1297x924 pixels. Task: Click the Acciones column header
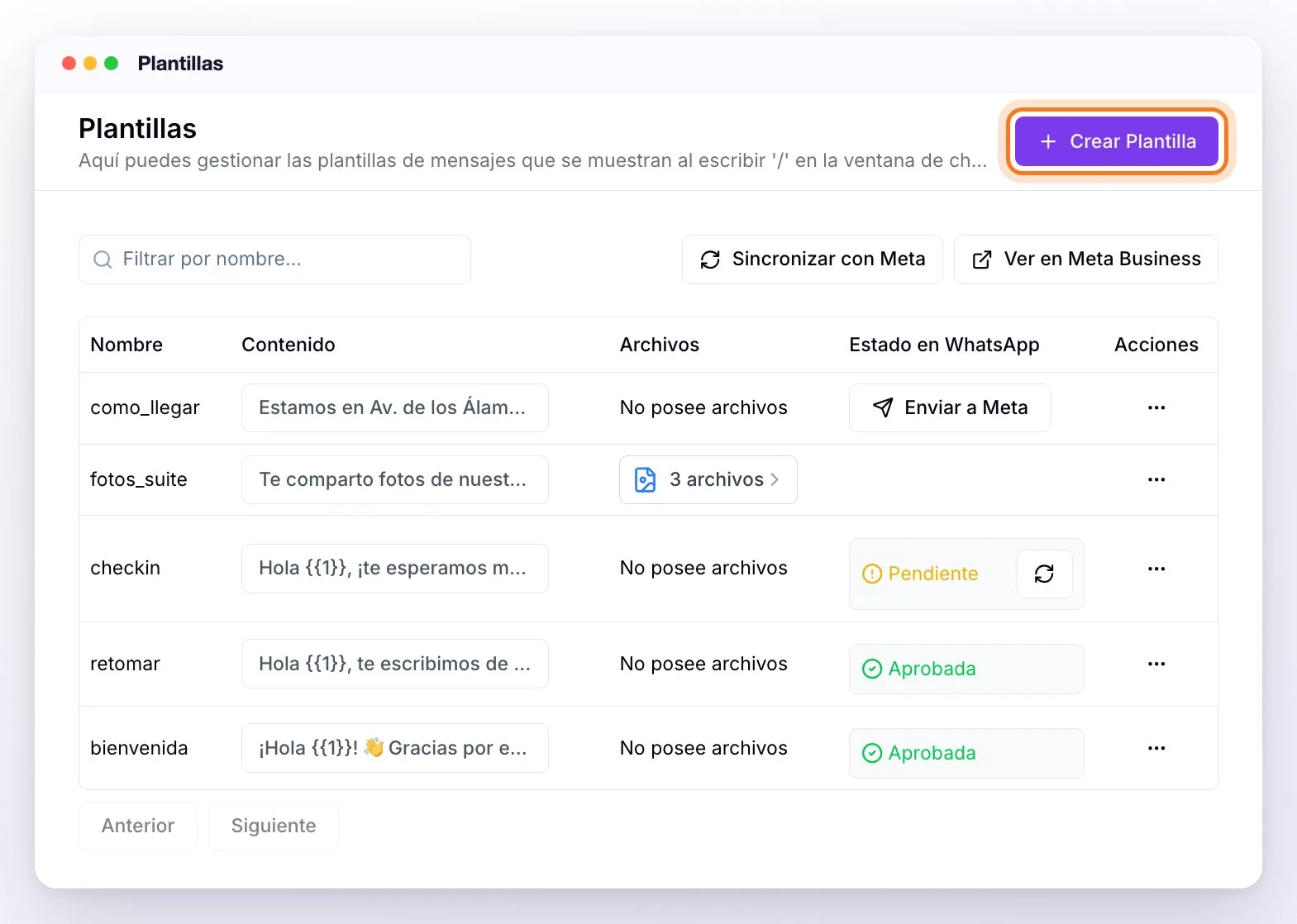point(1156,345)
